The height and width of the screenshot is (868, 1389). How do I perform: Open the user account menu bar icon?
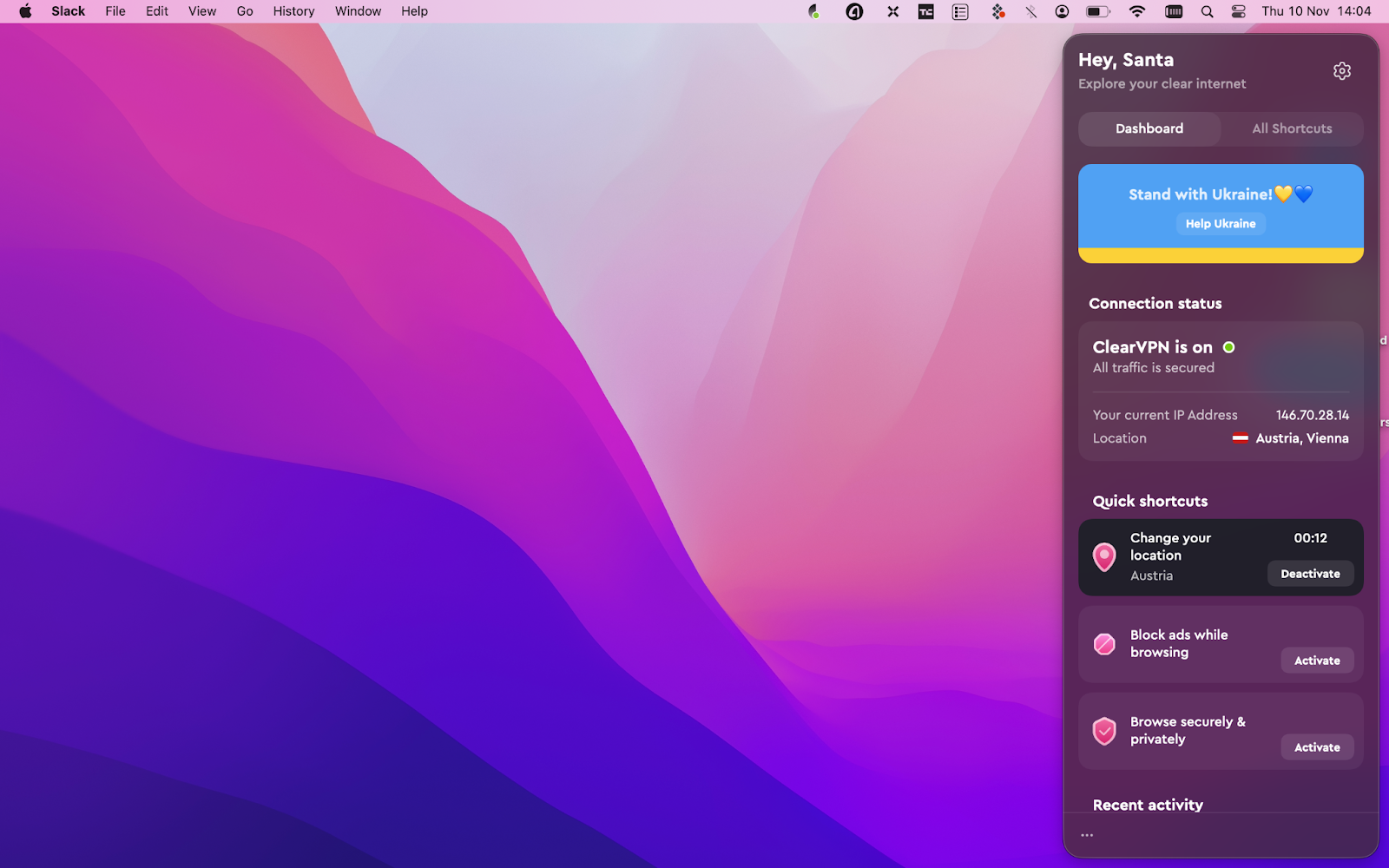(x=1062, y=11)
